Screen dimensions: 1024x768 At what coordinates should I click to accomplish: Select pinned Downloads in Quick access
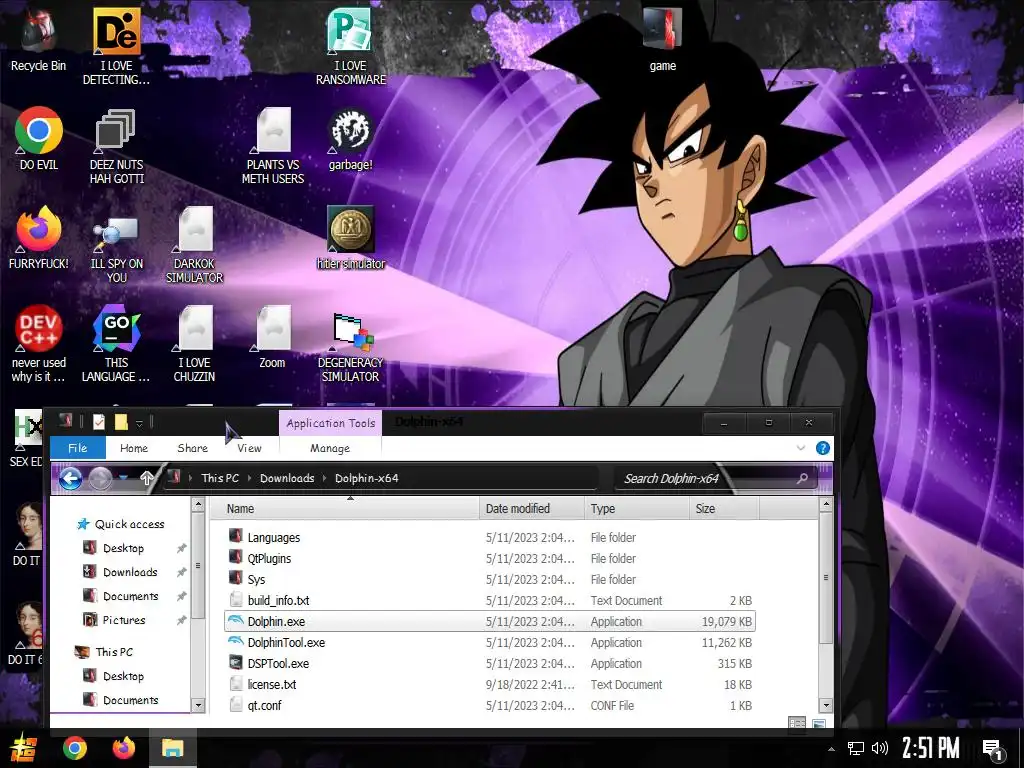pos(130,572)
